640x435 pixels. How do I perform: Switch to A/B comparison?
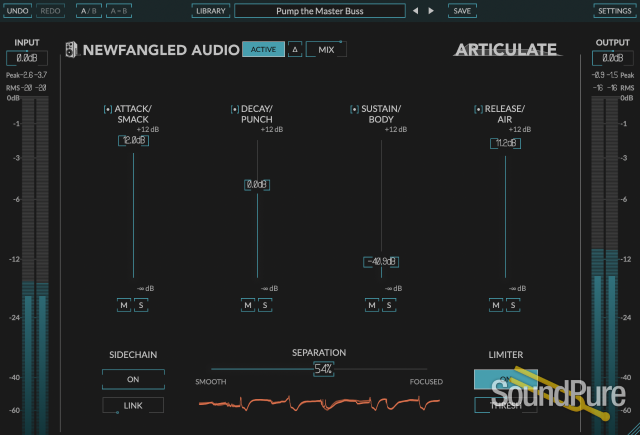(x=88, y=10)
